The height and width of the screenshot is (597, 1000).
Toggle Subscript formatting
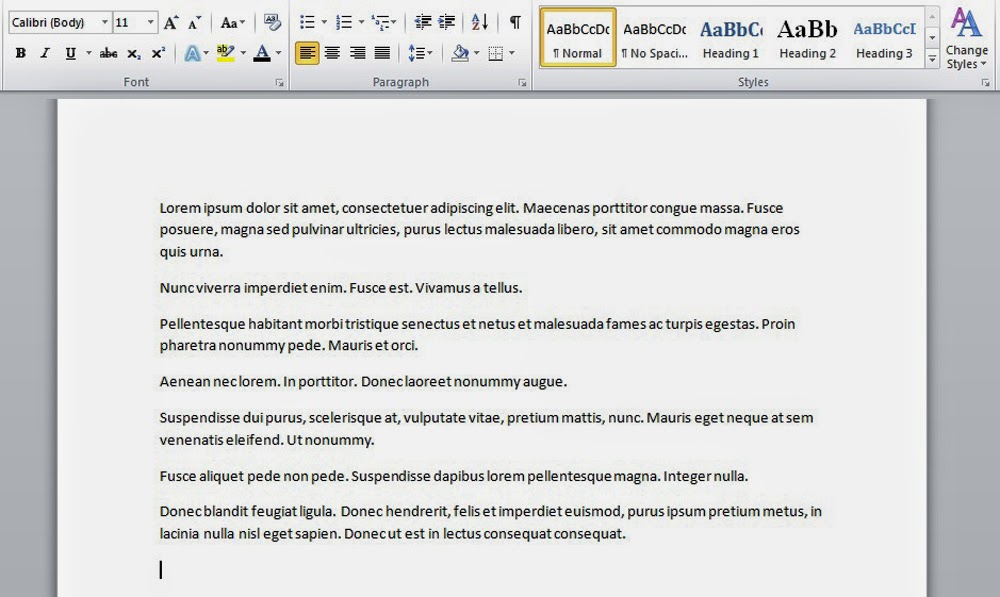[x=133, y=53]
